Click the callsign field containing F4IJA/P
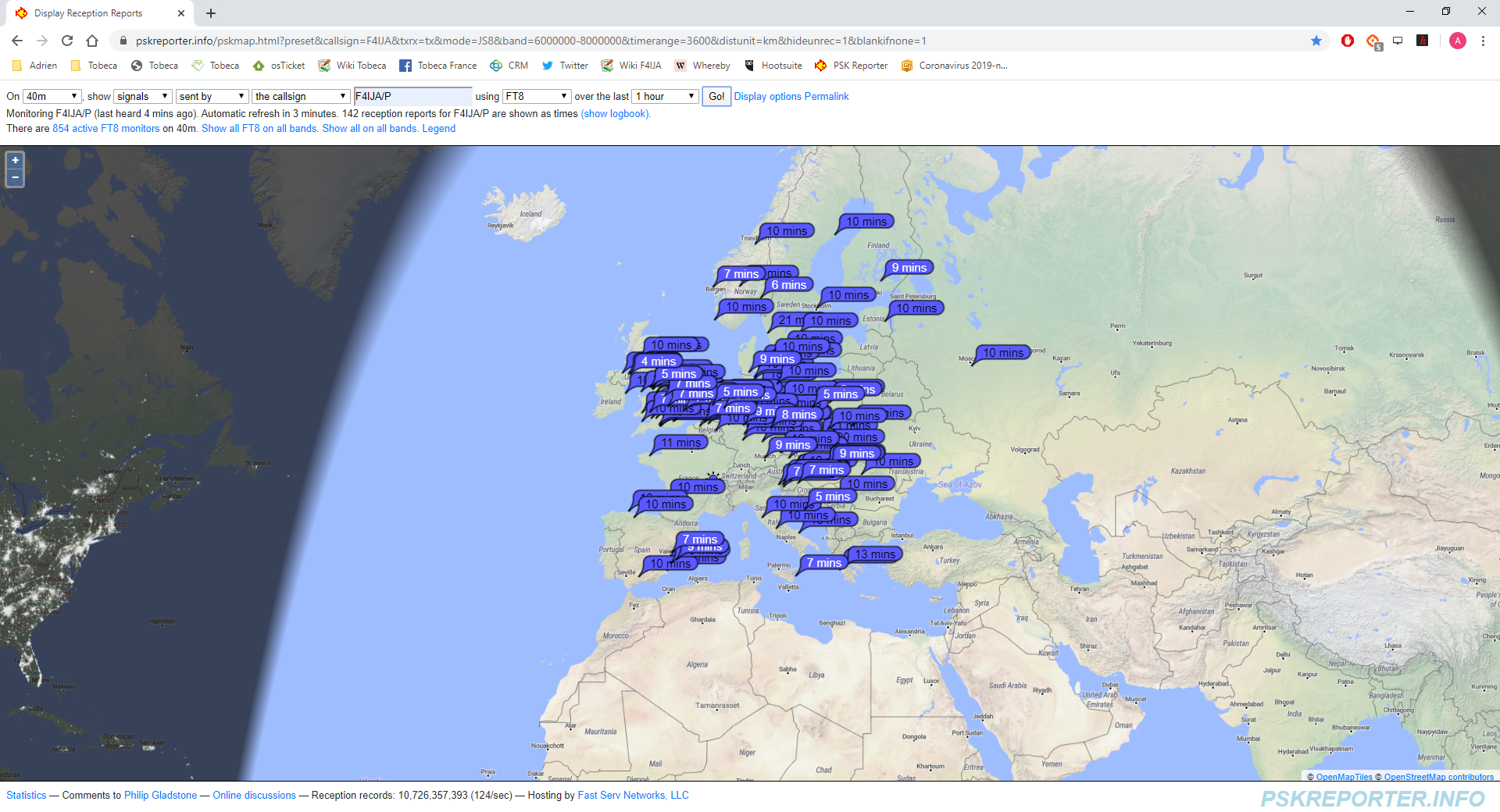Viewport: 1500px width, 812px height. pyautogui.click(x=412, y=96)
